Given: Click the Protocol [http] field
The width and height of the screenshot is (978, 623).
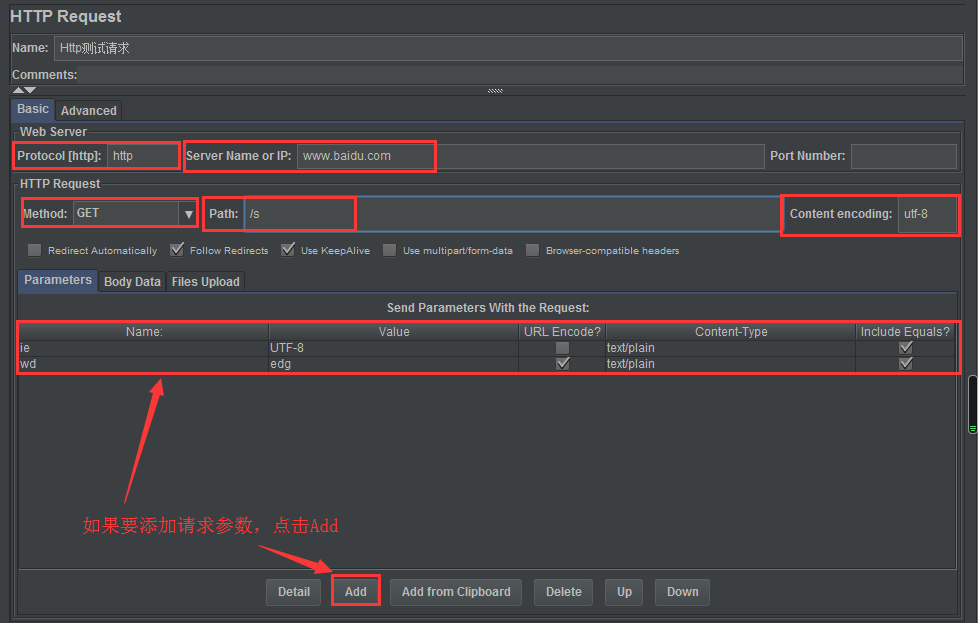Looking at the screenshot, I should [x=143, y=156].
